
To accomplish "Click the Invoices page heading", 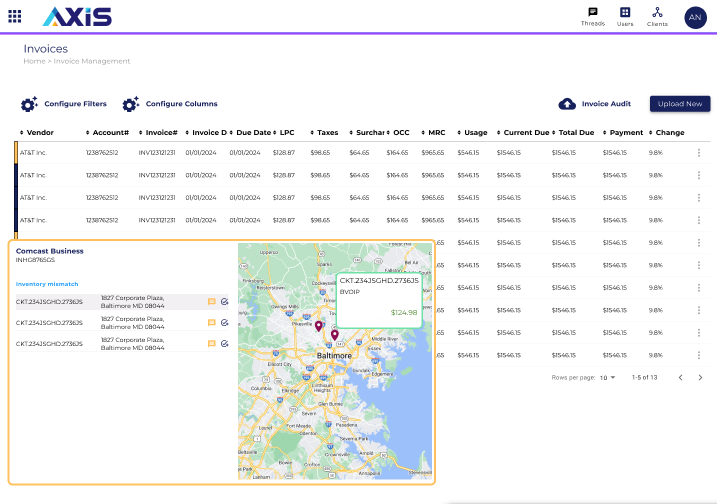I will coord(46,49).
